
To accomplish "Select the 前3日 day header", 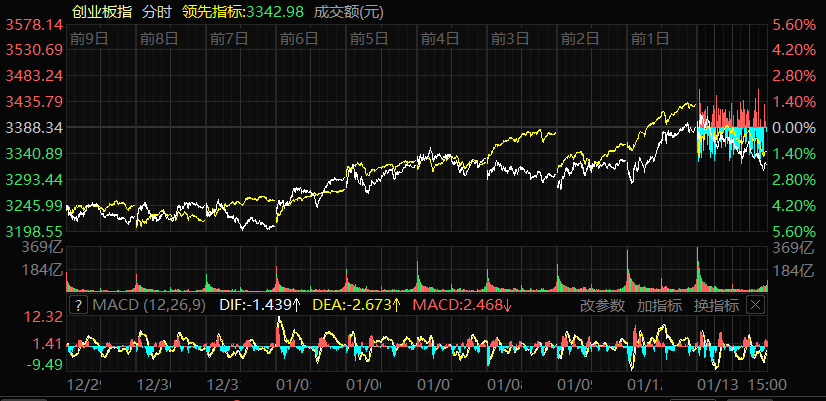I will pyautogui.click(x=510, y=39).
